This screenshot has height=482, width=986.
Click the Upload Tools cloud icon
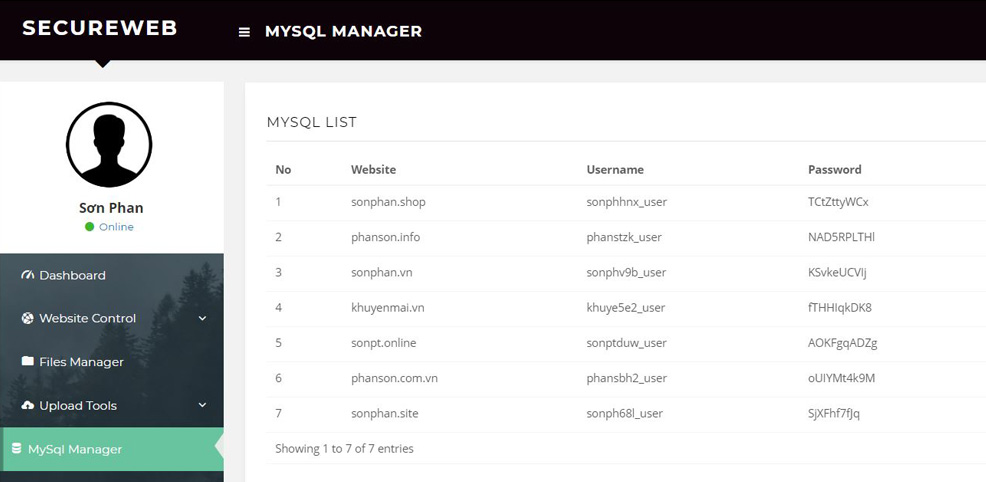[x=28, y=405]
